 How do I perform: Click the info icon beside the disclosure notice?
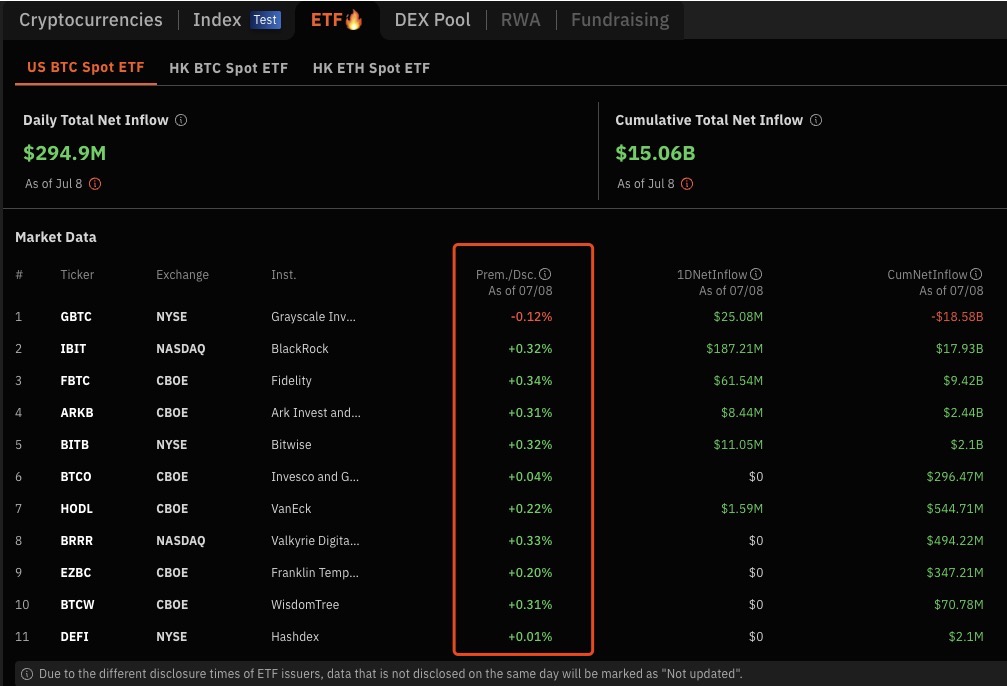[27, 674]
